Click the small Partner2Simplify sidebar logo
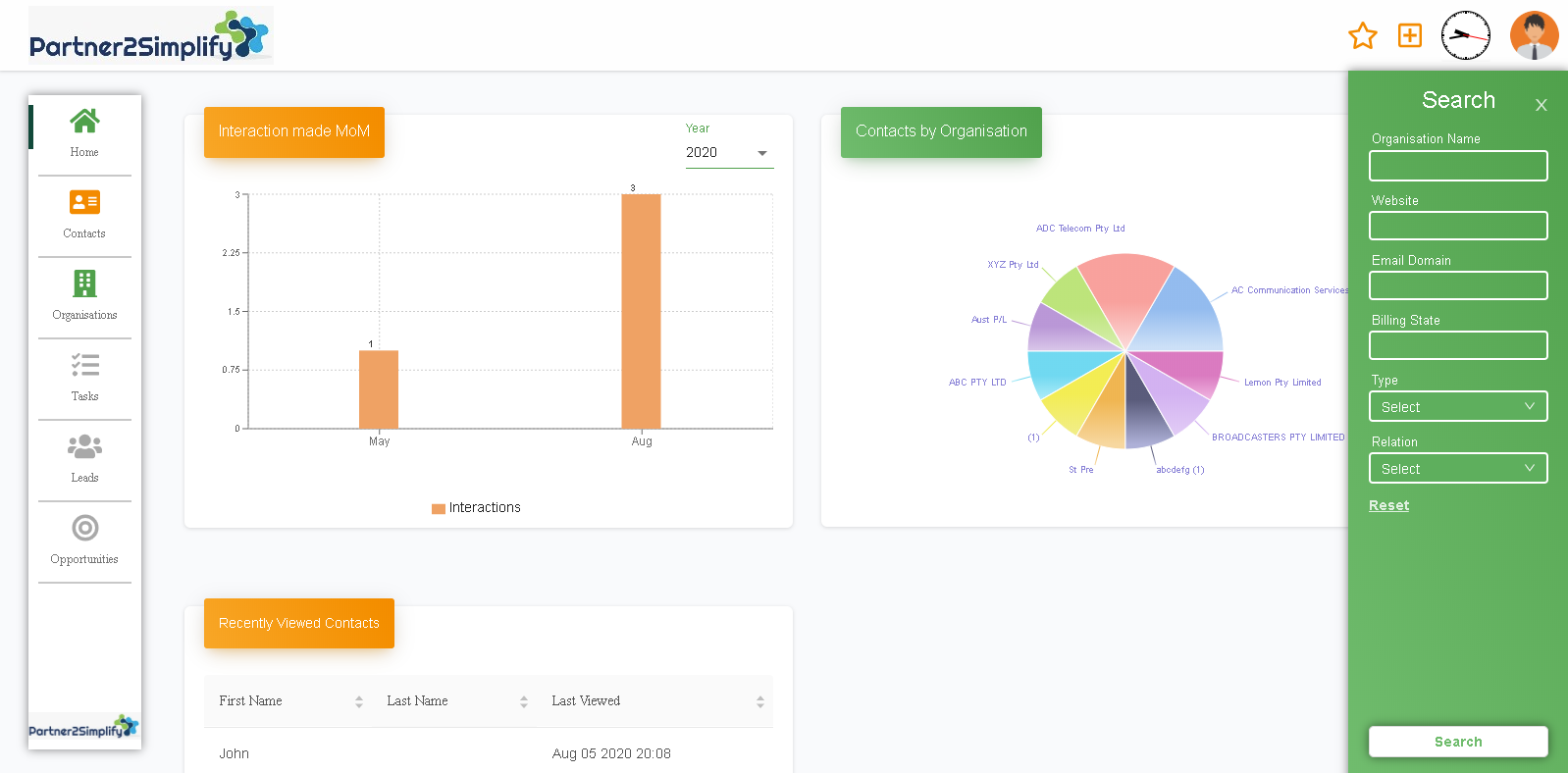 click(x=84, y=728)
